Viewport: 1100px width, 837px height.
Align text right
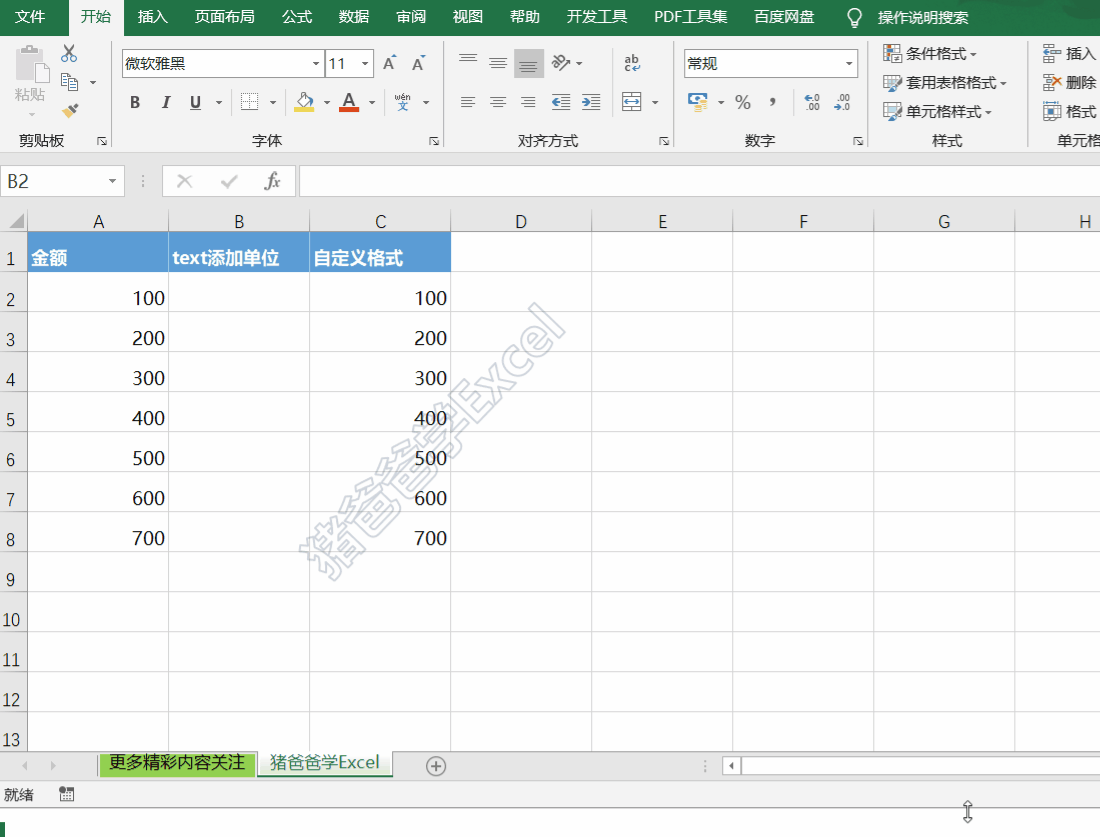(528, 102)
